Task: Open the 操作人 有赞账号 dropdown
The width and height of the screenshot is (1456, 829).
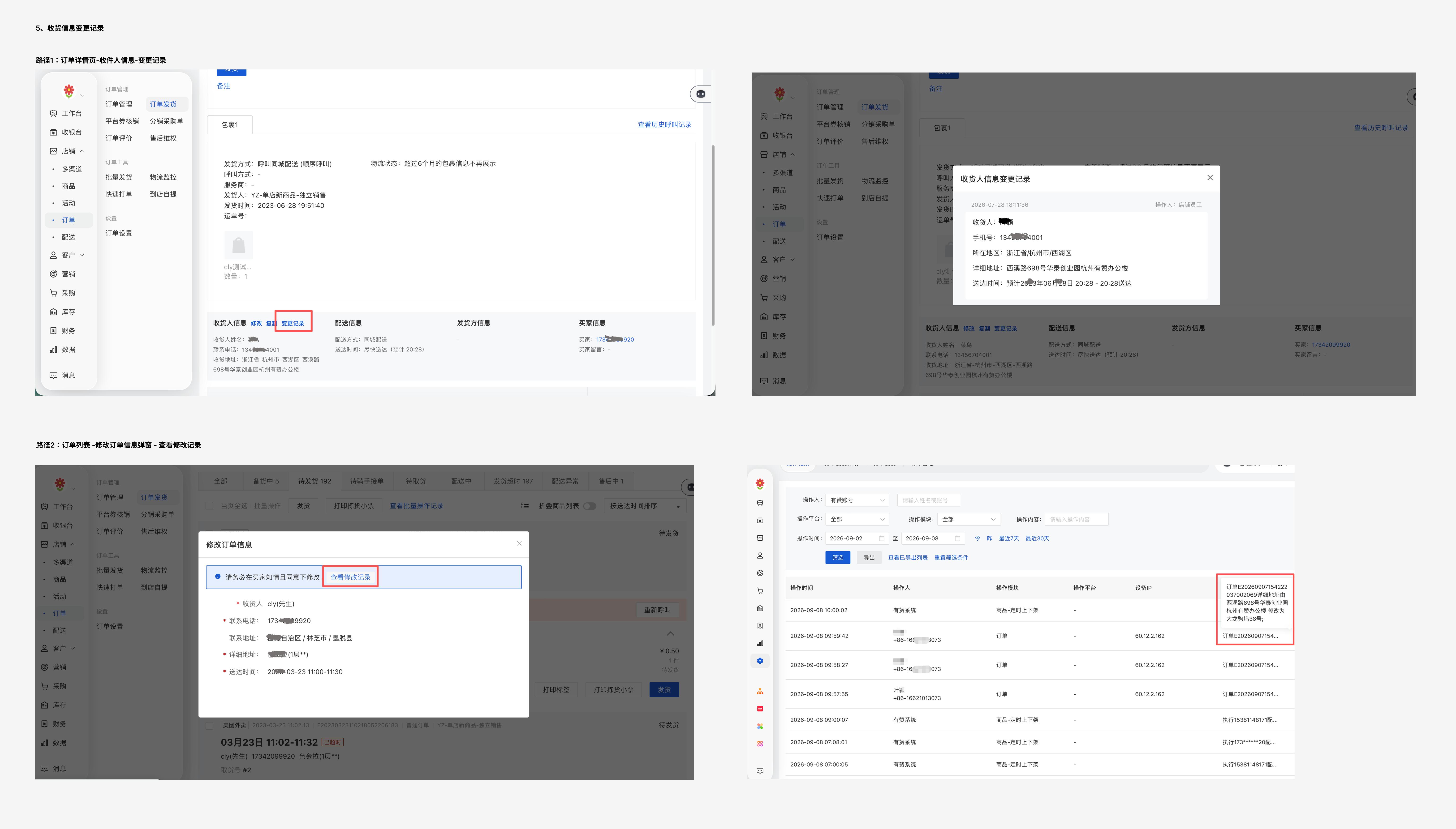Action: (x=857, y=500)
